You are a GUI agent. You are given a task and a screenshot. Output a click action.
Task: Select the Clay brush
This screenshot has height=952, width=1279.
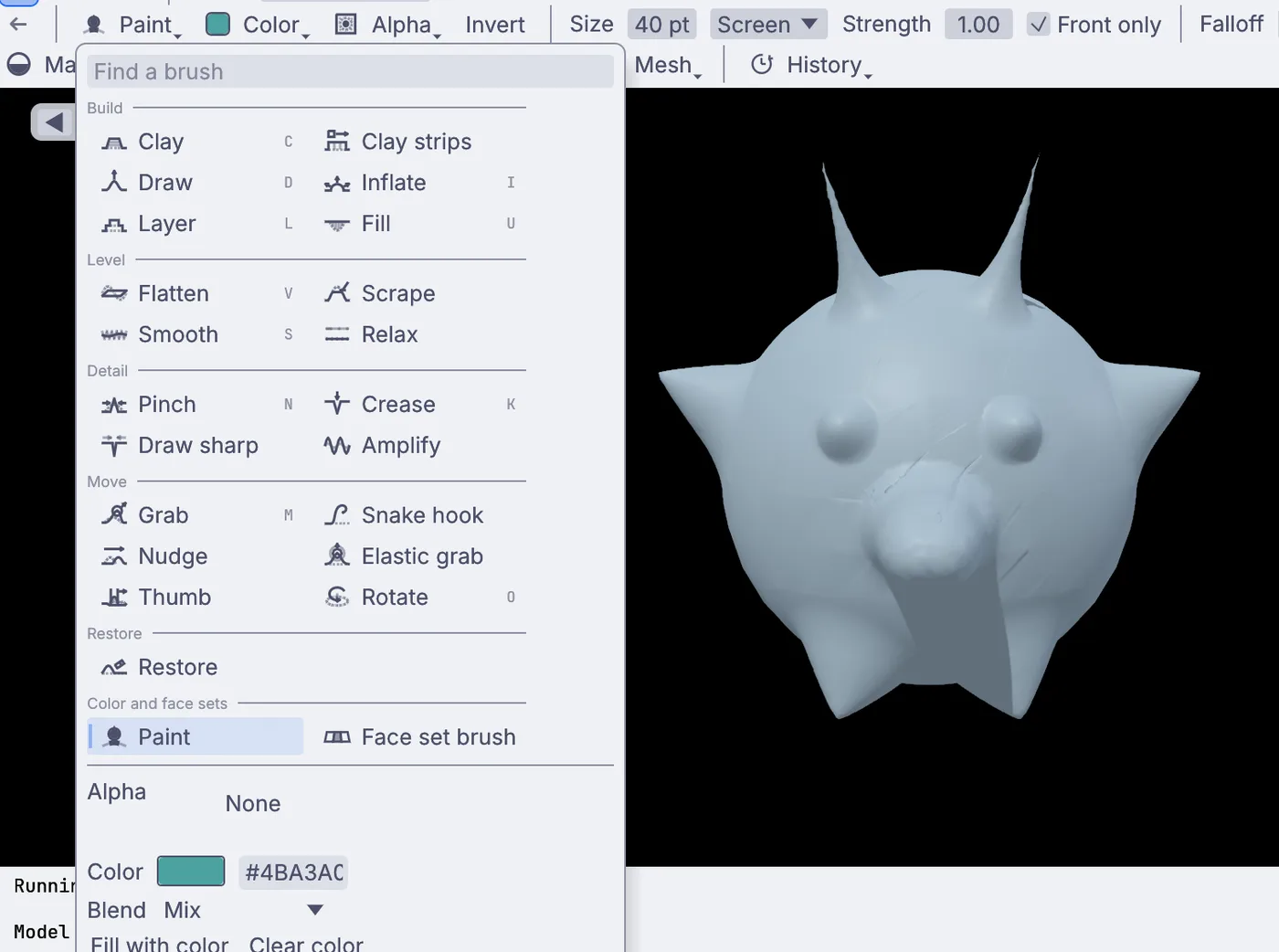coord(196,142)
